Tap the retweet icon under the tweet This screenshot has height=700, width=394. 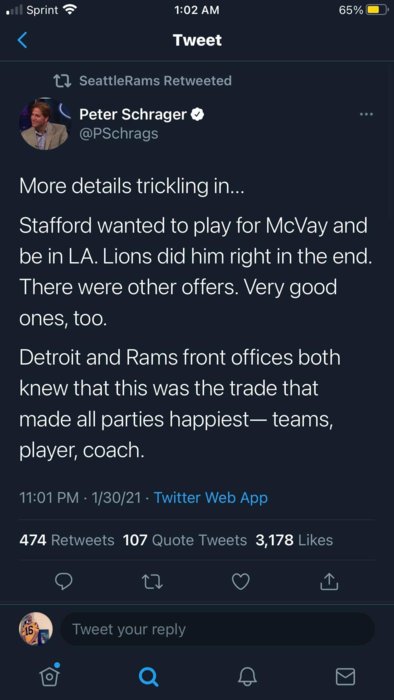click(152, 582)
